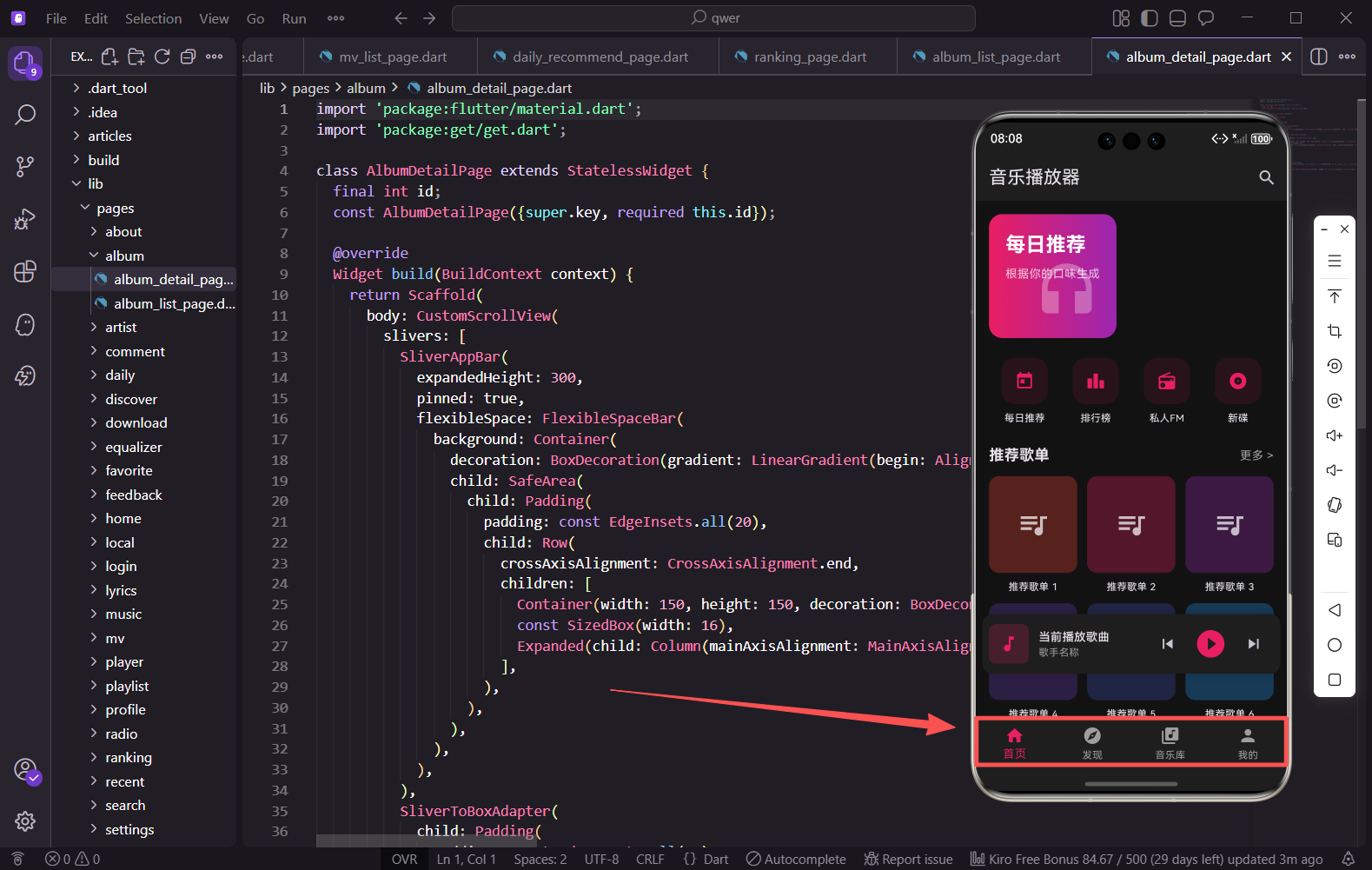
Task: Open the Extensions view
Action: [25, 271]
